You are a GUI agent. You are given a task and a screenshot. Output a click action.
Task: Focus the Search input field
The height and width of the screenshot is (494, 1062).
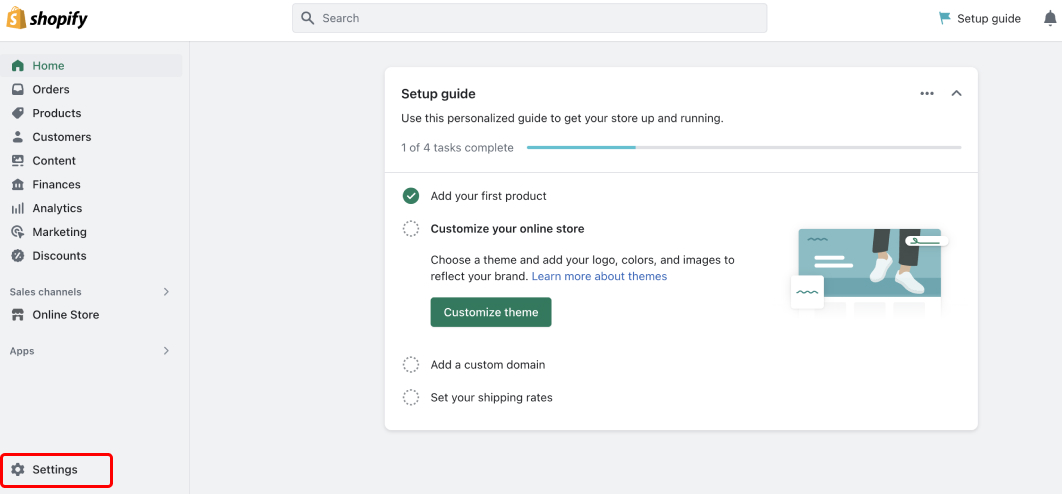pos(530,18)
